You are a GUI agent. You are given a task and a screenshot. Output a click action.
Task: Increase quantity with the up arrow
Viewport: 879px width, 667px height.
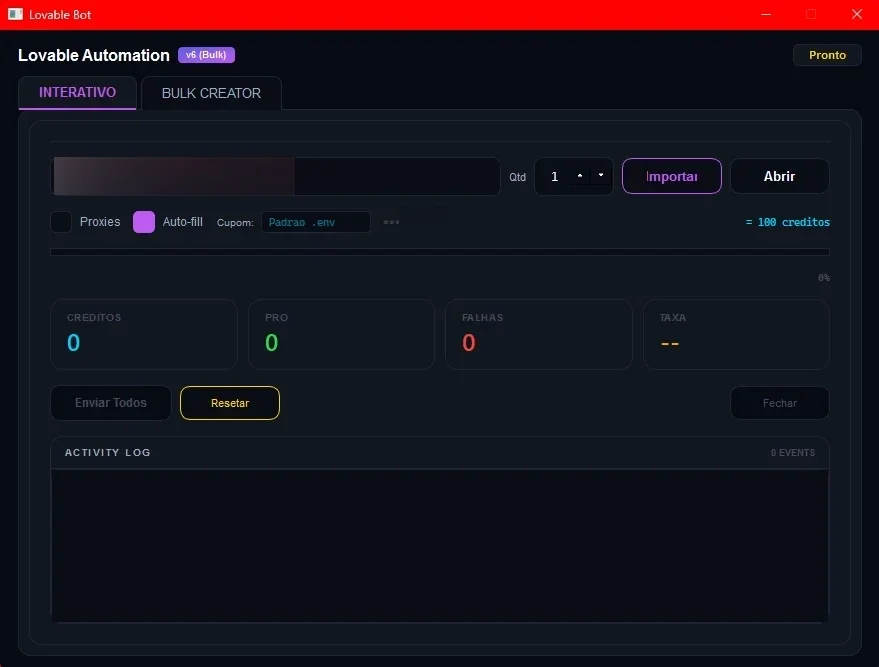point(580,175)
